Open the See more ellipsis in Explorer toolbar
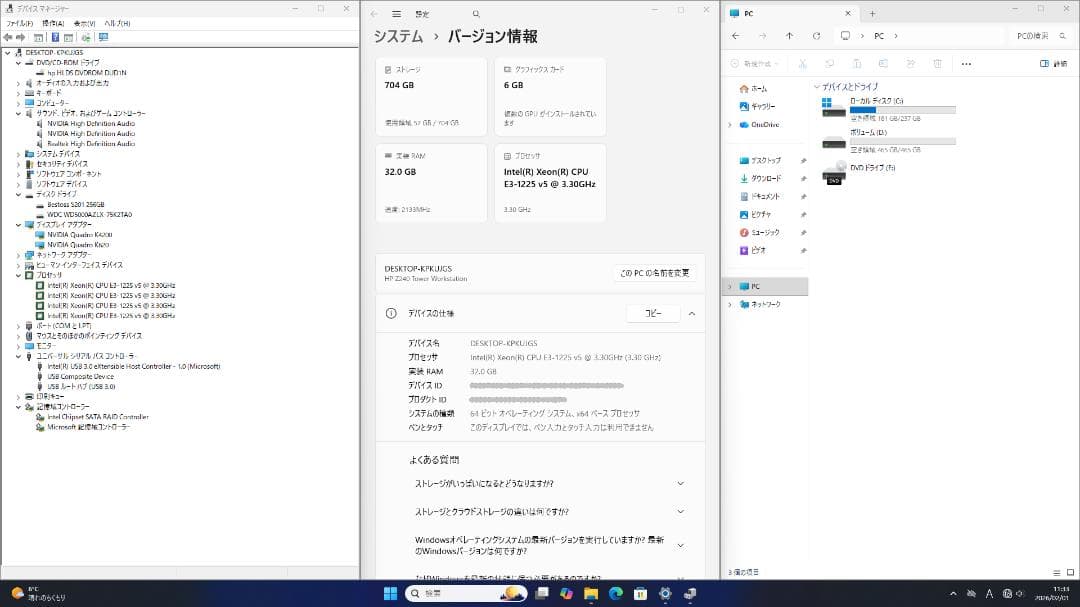The height and width of the screenshot is (607, 1080). pos(966,64)
